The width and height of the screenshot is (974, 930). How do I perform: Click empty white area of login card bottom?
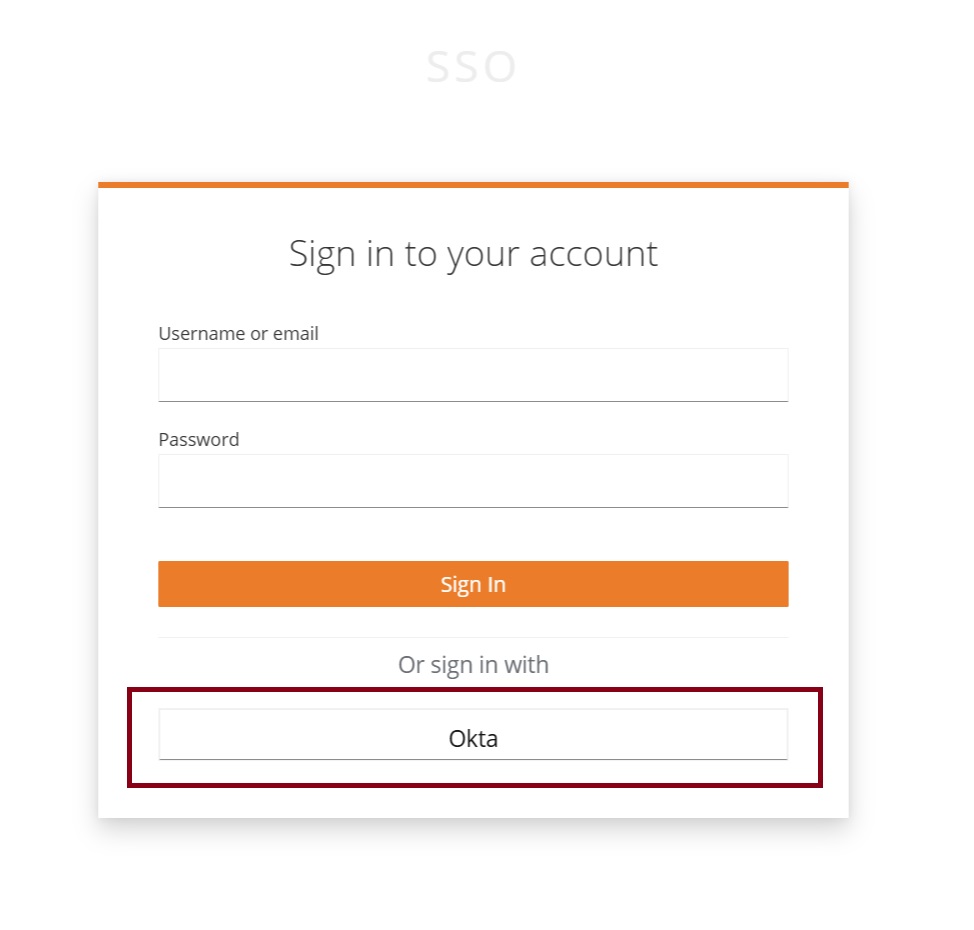[472, 802]
